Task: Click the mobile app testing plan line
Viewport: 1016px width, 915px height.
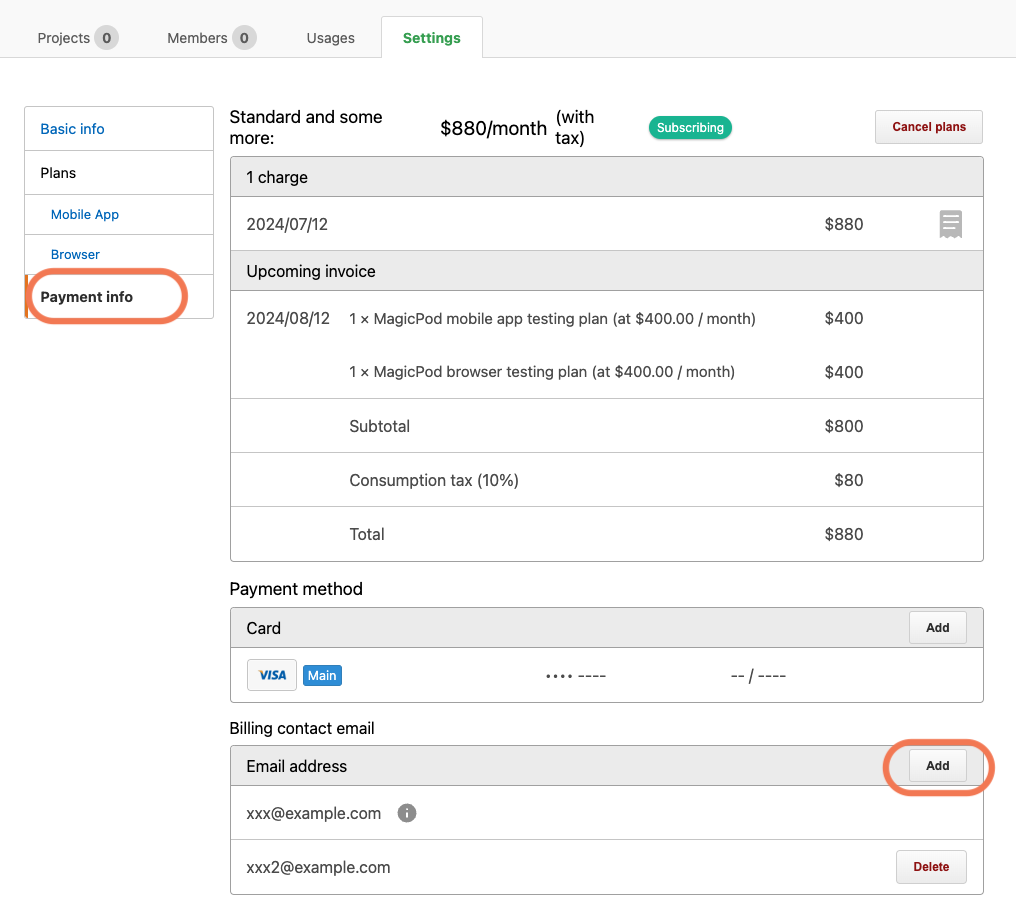Action: click(x=552, y=318)
